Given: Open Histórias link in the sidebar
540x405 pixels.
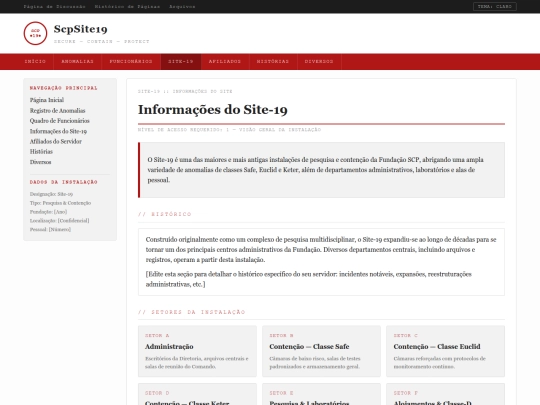Looking at the screenshot, I should [41, 152].
